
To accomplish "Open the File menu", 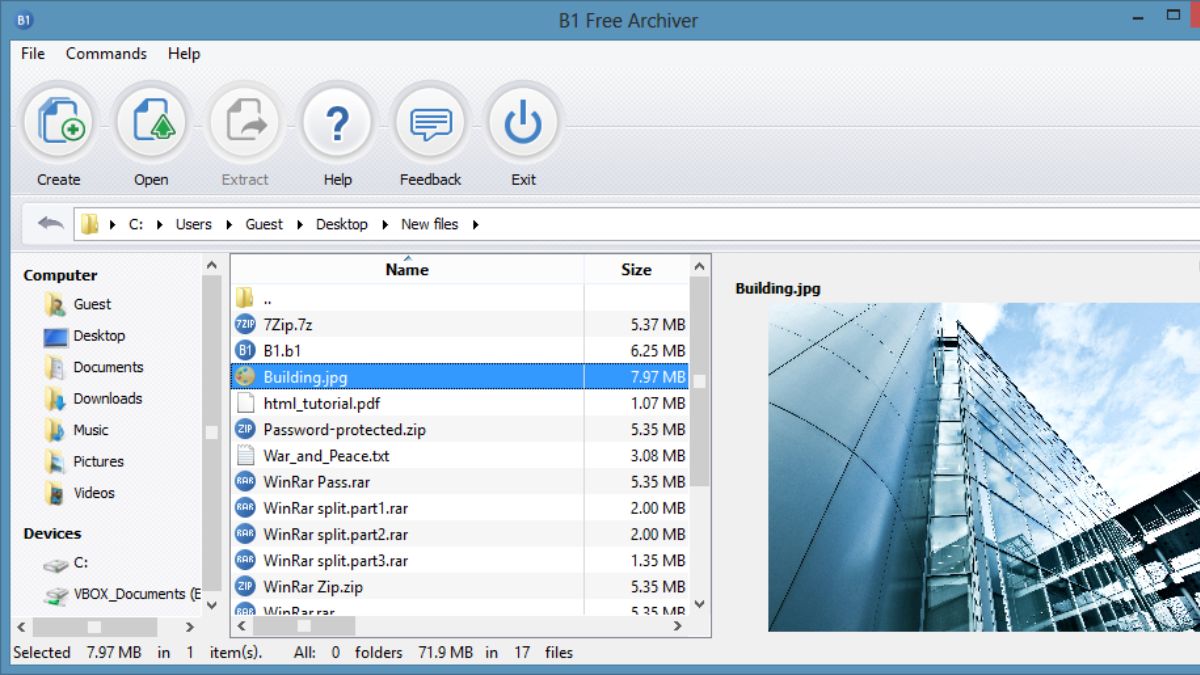I will [33, 54].
